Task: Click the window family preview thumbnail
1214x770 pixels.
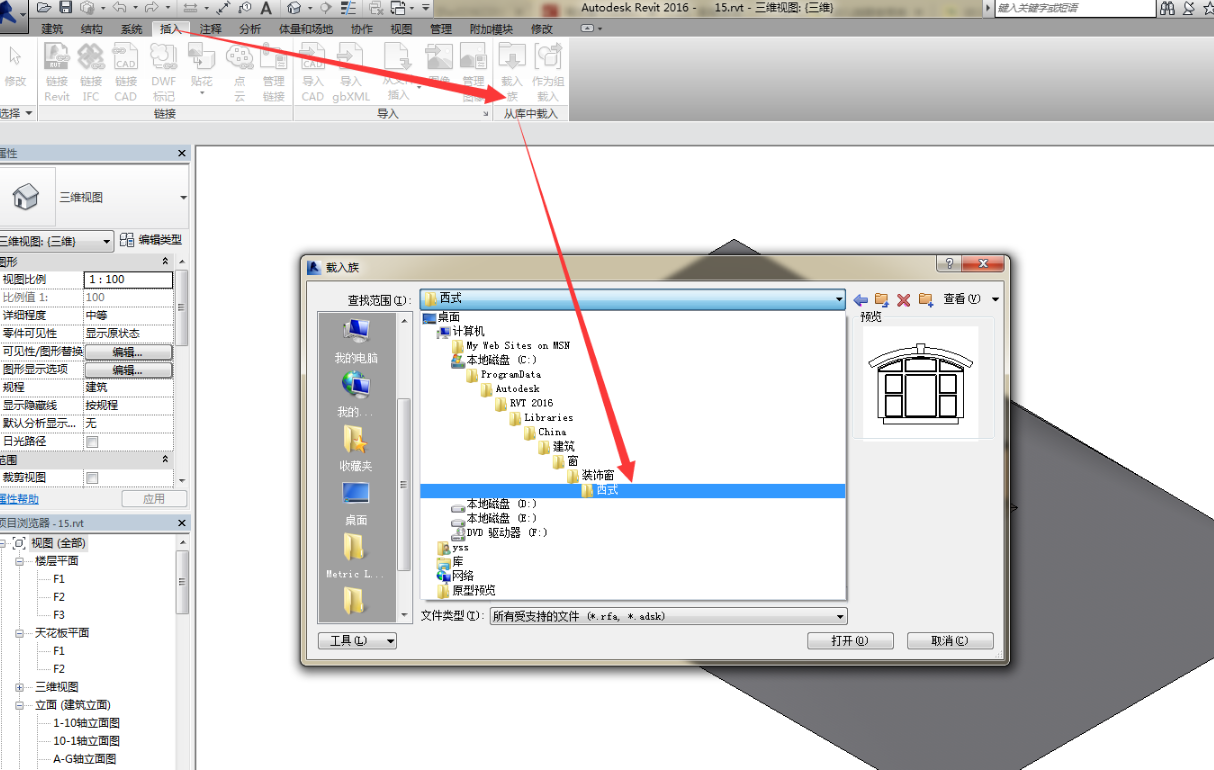Action: 920,381
